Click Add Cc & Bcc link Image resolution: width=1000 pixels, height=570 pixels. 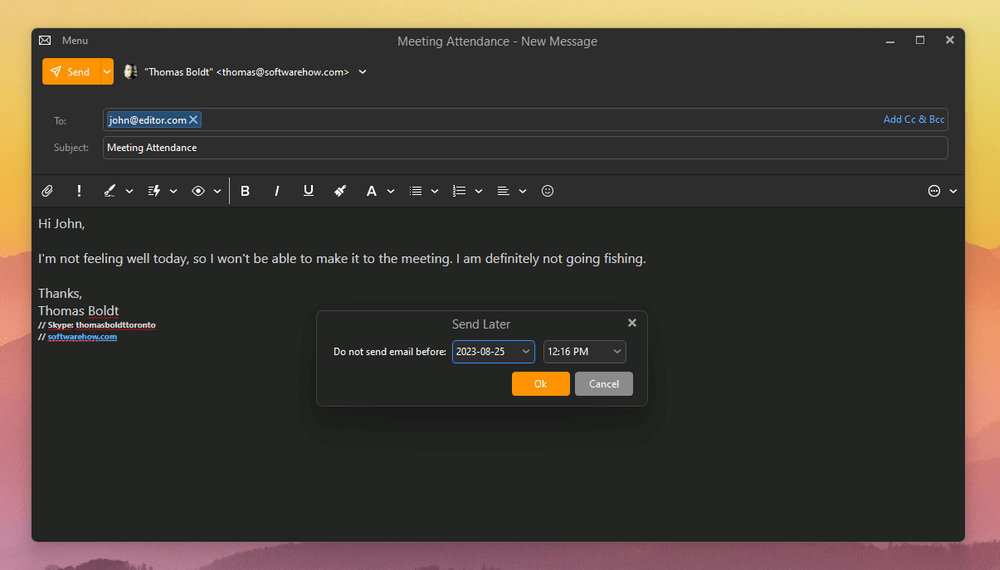coord(913,120)
